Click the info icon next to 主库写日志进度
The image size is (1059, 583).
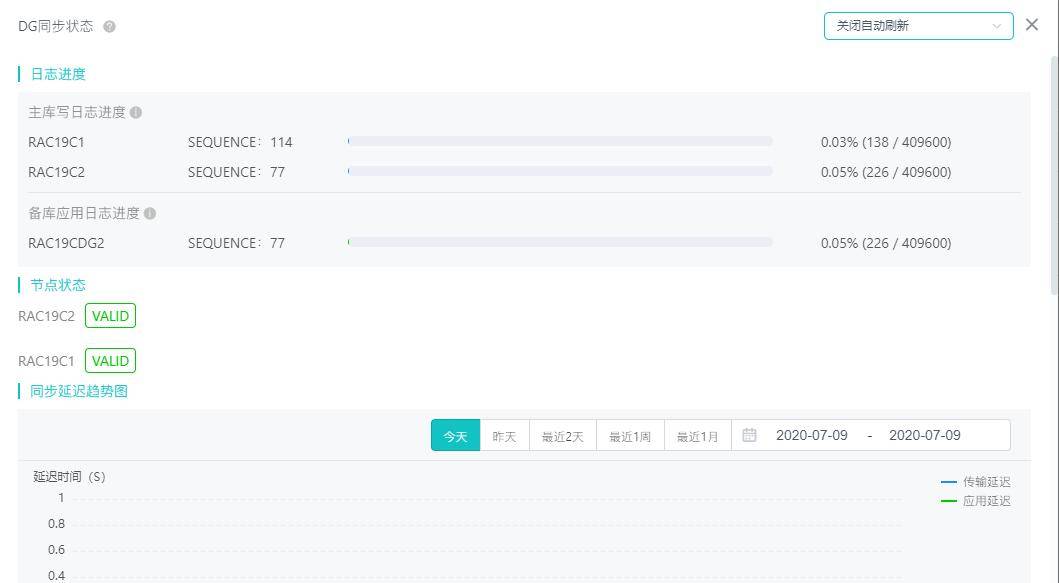pos(136,113)
